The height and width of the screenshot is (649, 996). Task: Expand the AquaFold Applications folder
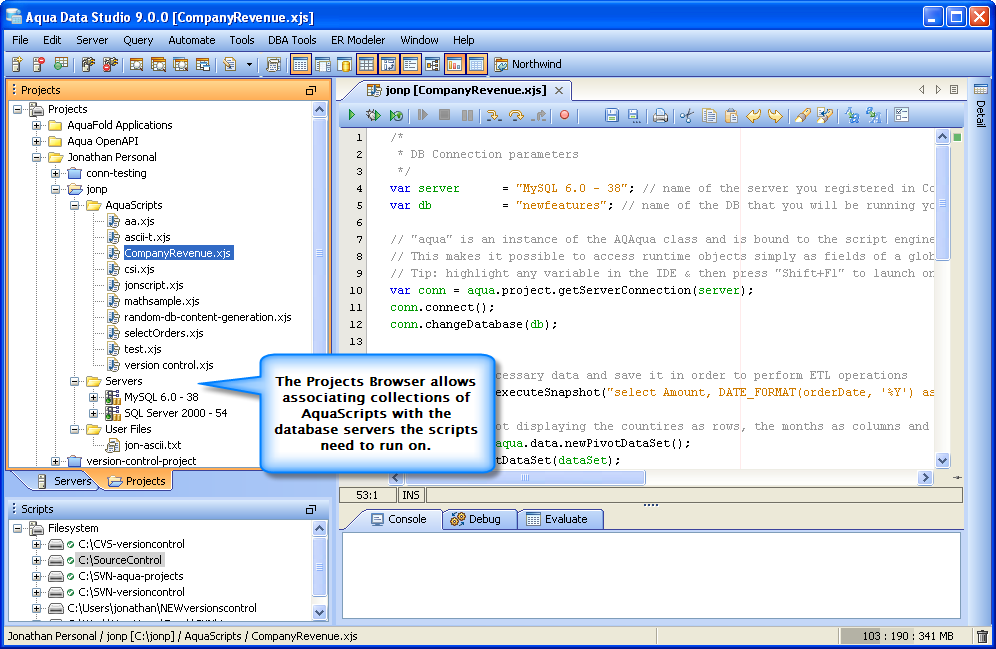(37, 125)
